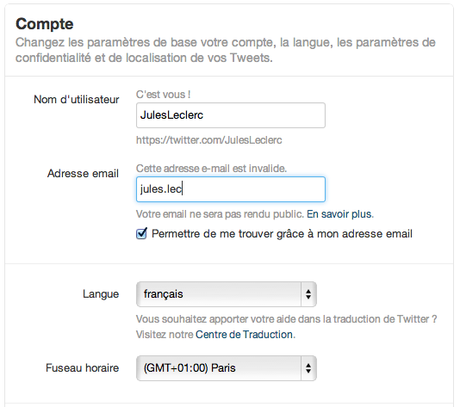Image resolution: width=460 pixels, height=407 pixels.
Task: Click the Adresse email label
Action: coord(83,173)
